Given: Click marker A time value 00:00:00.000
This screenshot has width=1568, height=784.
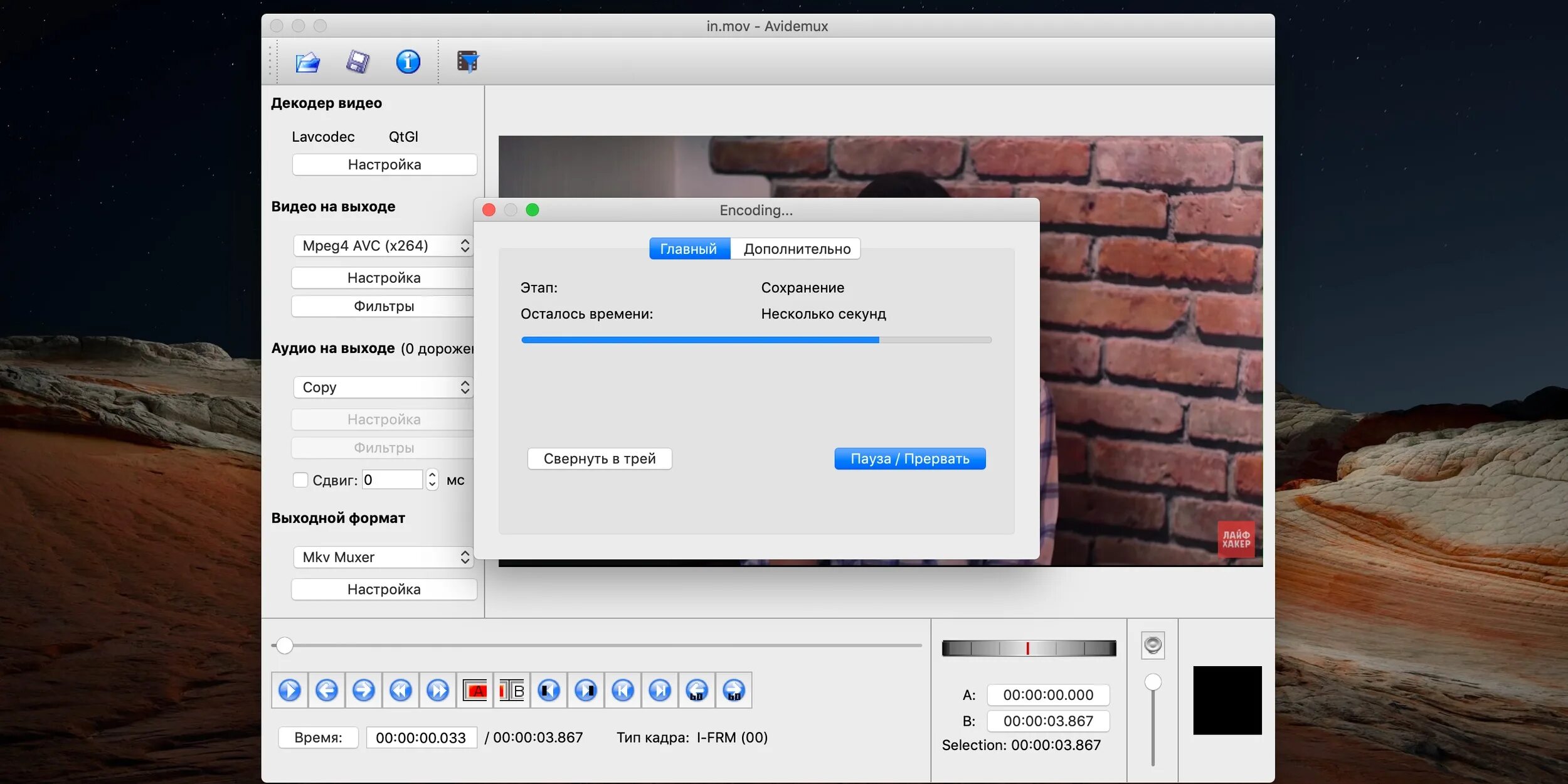Looking at the screenshot, I should point(1048,695).
